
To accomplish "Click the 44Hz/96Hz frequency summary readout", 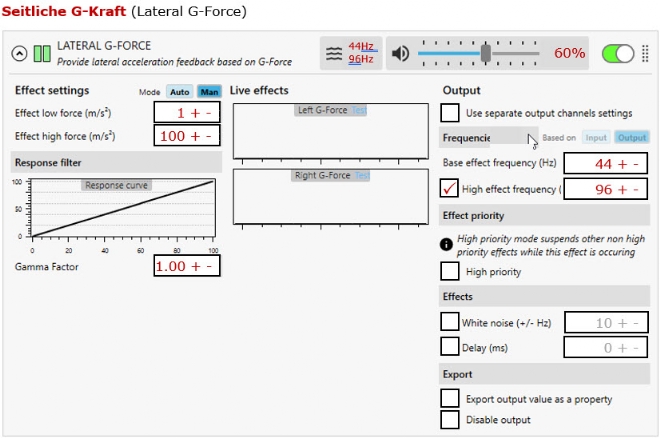I will [362, 53].
